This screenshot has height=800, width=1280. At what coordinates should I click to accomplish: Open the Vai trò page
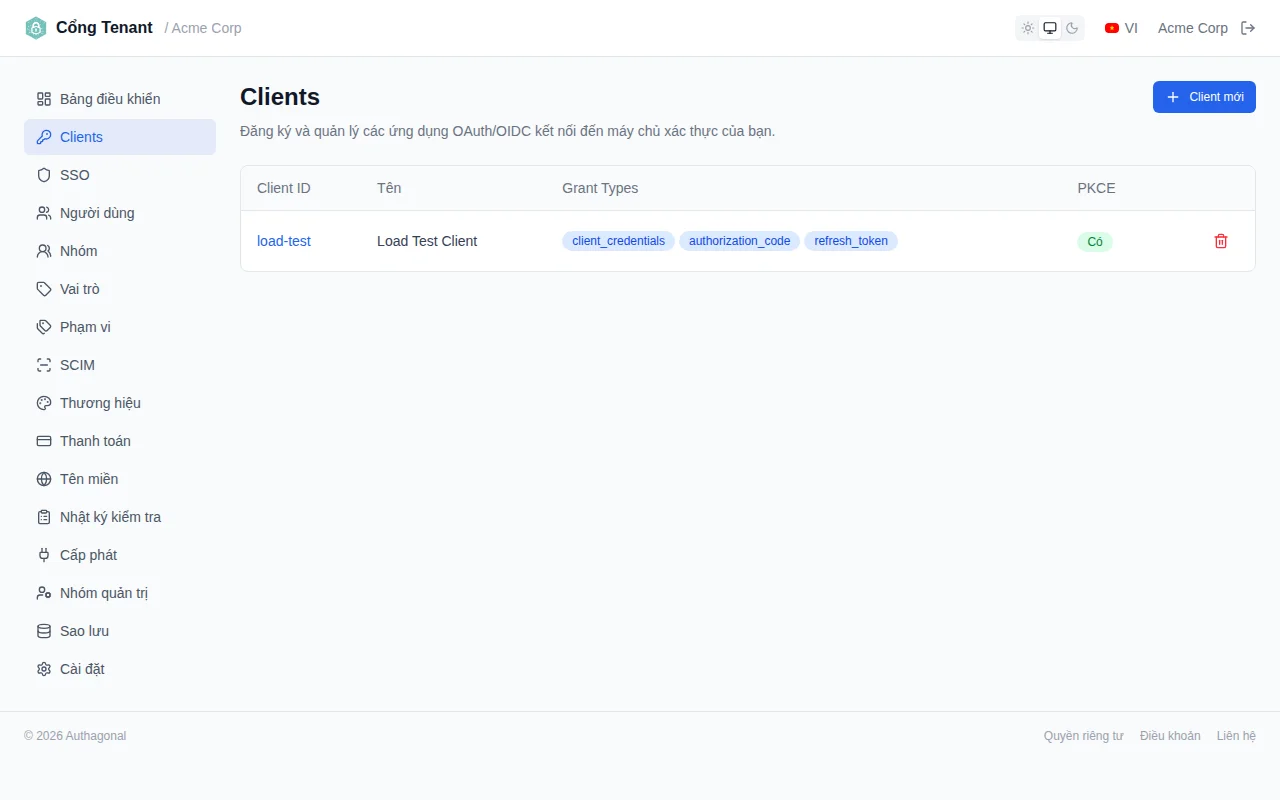120,289
